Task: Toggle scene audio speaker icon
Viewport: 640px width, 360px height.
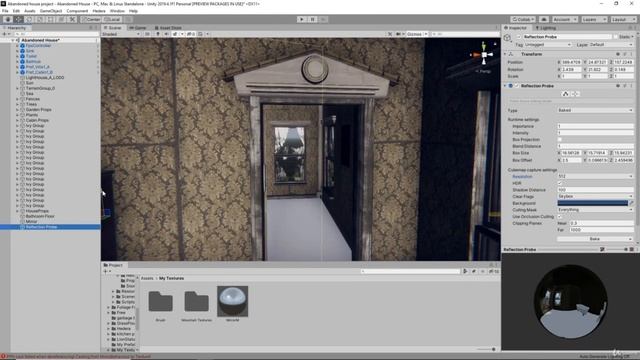Action: pos(166,34)
